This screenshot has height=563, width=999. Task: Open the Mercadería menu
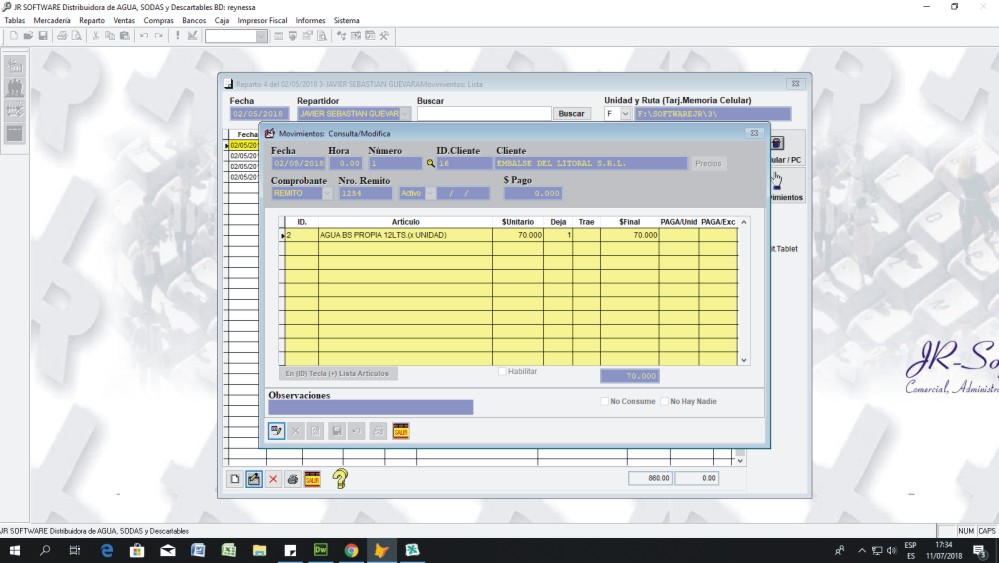52,20
